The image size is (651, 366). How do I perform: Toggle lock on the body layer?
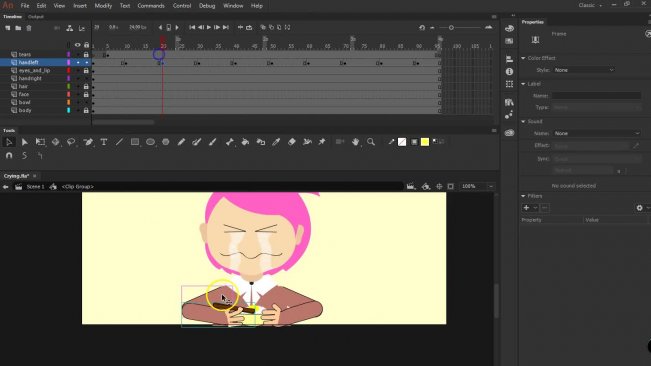(86, 110)
